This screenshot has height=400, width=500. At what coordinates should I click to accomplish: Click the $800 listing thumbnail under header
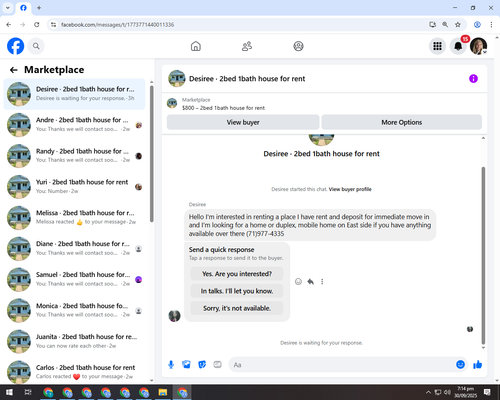(172, 103)
